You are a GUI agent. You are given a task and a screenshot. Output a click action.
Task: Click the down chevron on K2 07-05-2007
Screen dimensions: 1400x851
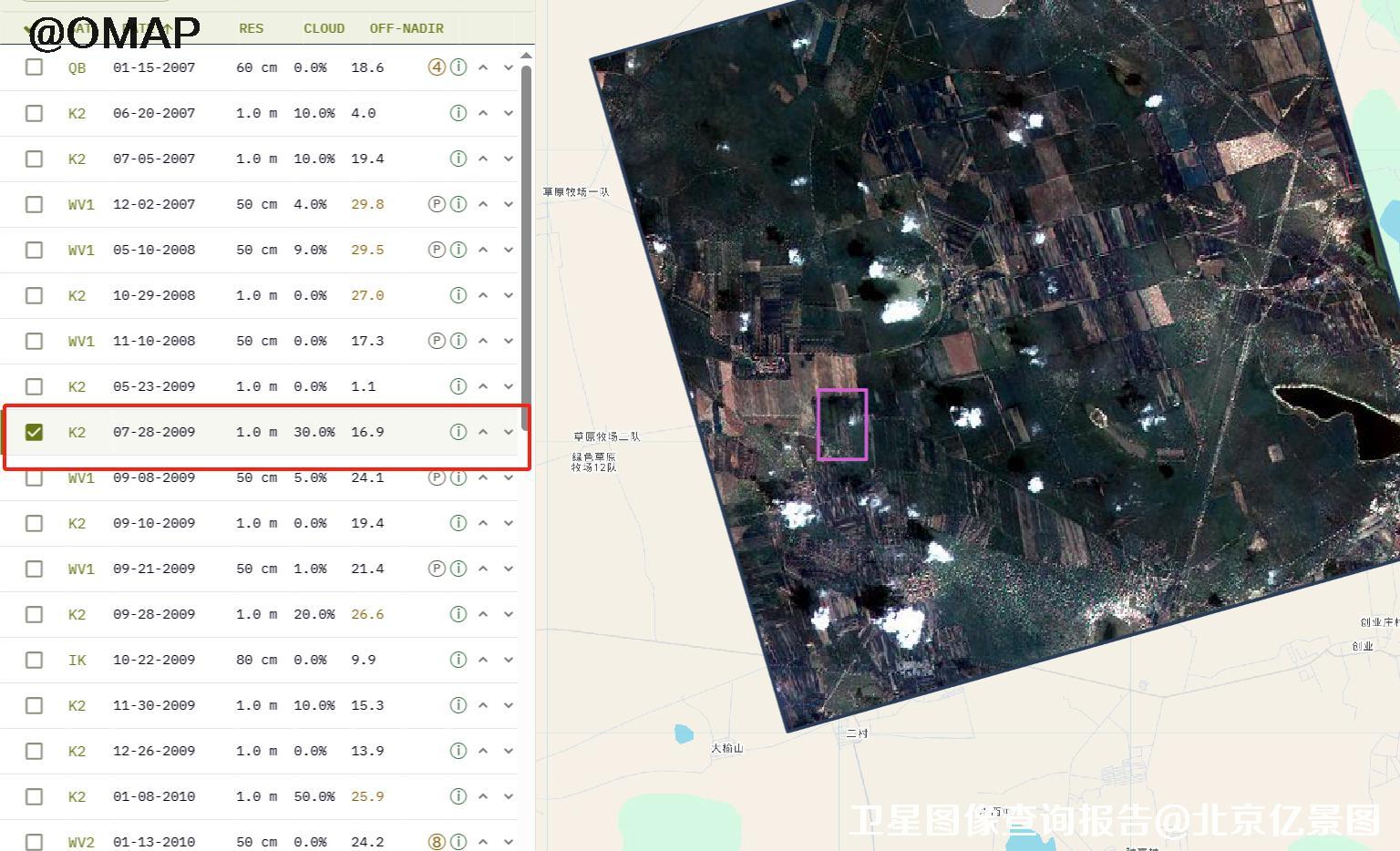point(509,159)
